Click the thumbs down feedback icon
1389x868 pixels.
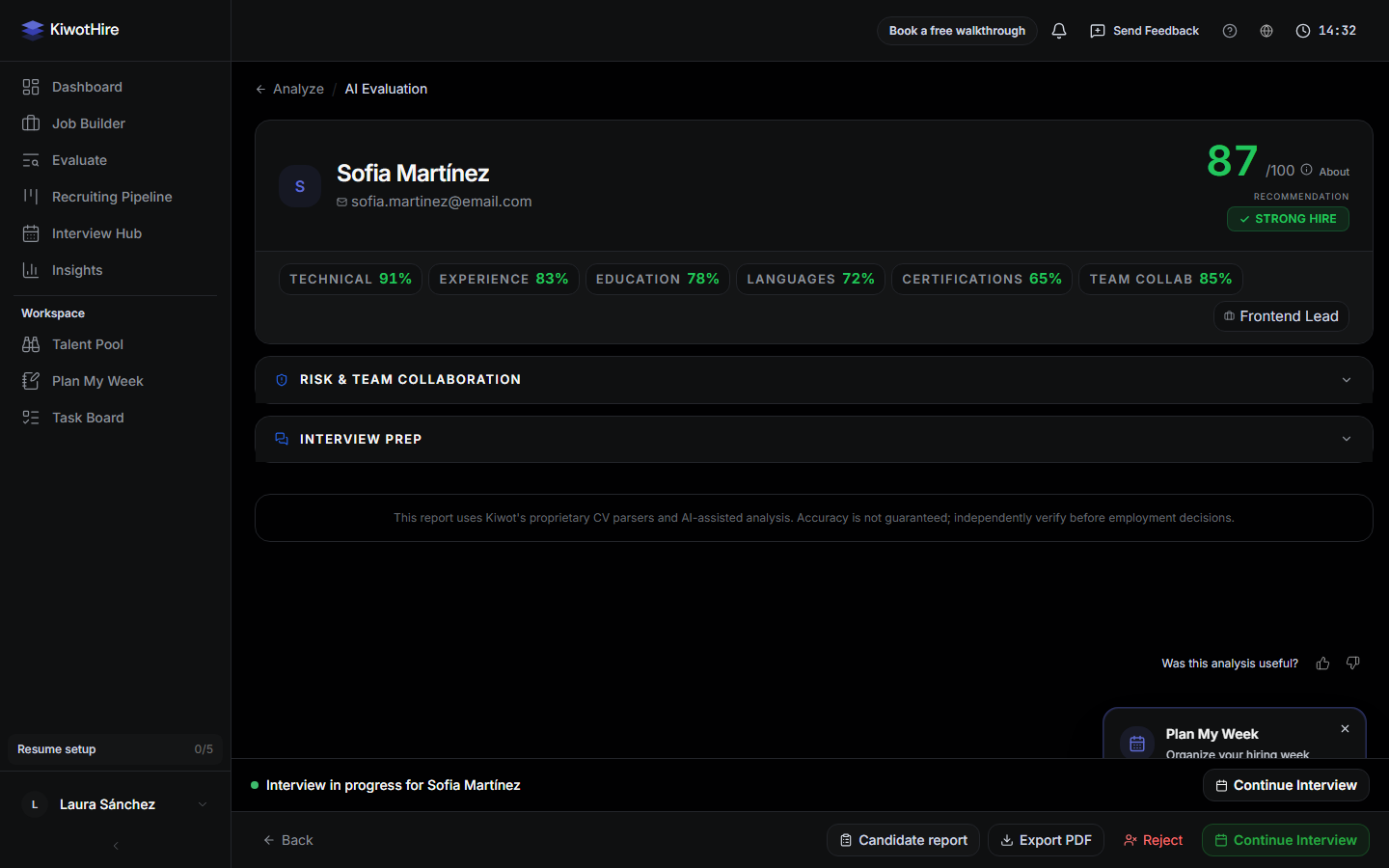(x=1352, y=664)
